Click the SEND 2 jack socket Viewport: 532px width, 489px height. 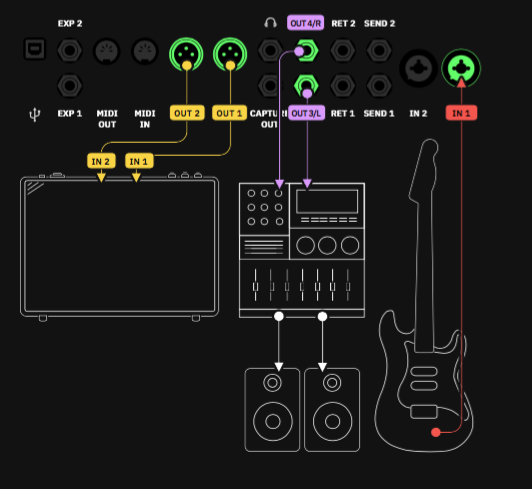click(379, 51)
